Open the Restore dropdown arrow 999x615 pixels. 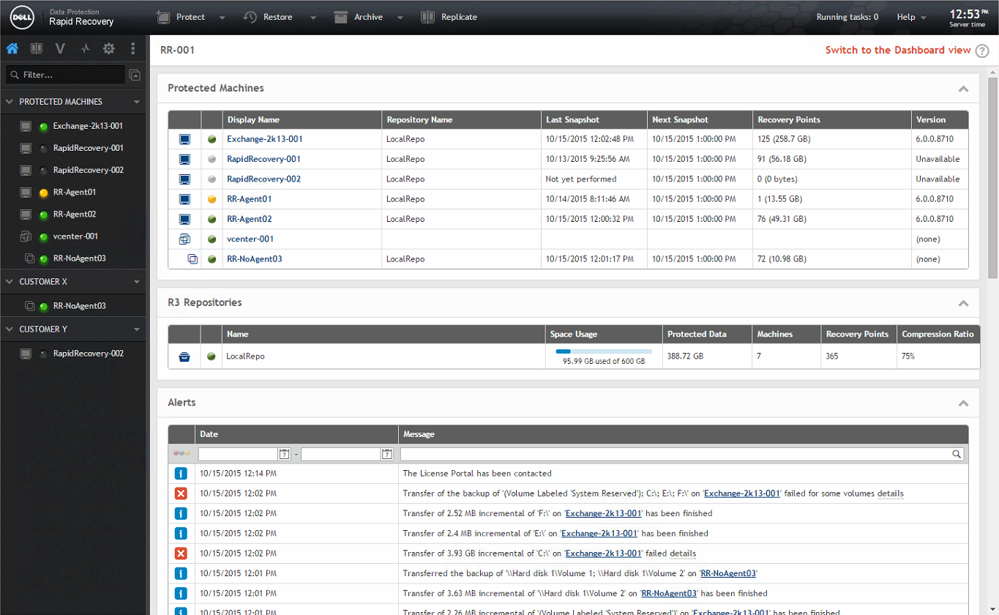tap(313, 18)
